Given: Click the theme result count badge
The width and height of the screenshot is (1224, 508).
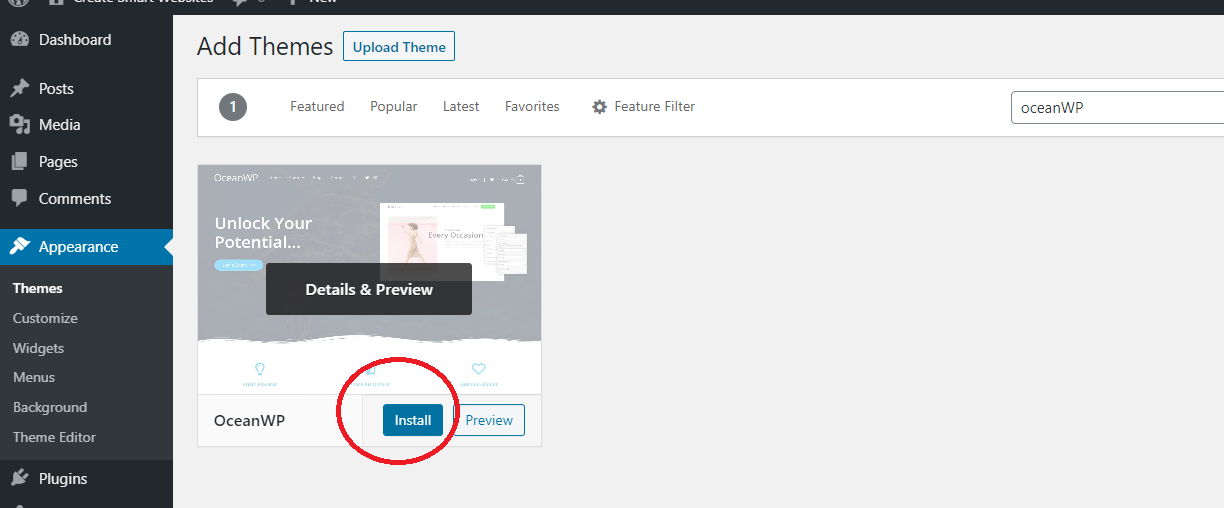Looking at the screenshot, I should coord(233,107).
